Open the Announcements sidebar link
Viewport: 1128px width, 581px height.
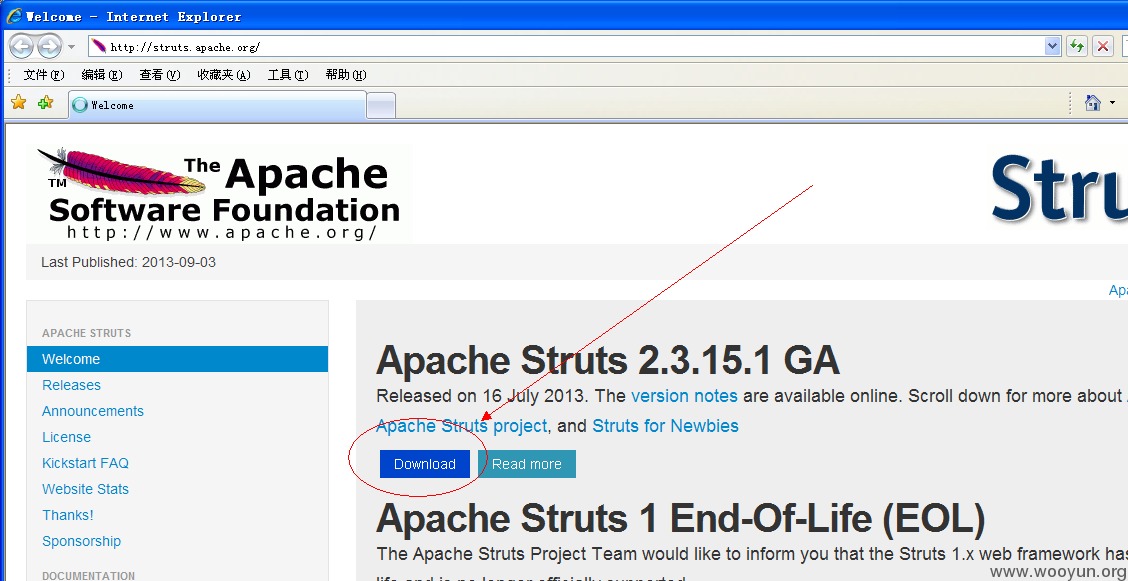click(x=93, y=411)
